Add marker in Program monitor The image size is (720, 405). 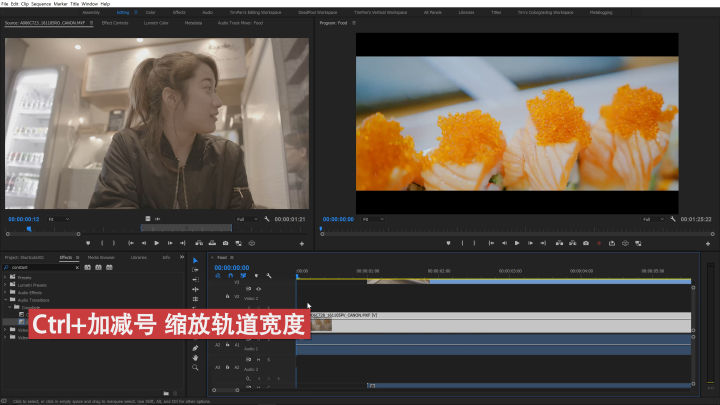coord(449,243)
